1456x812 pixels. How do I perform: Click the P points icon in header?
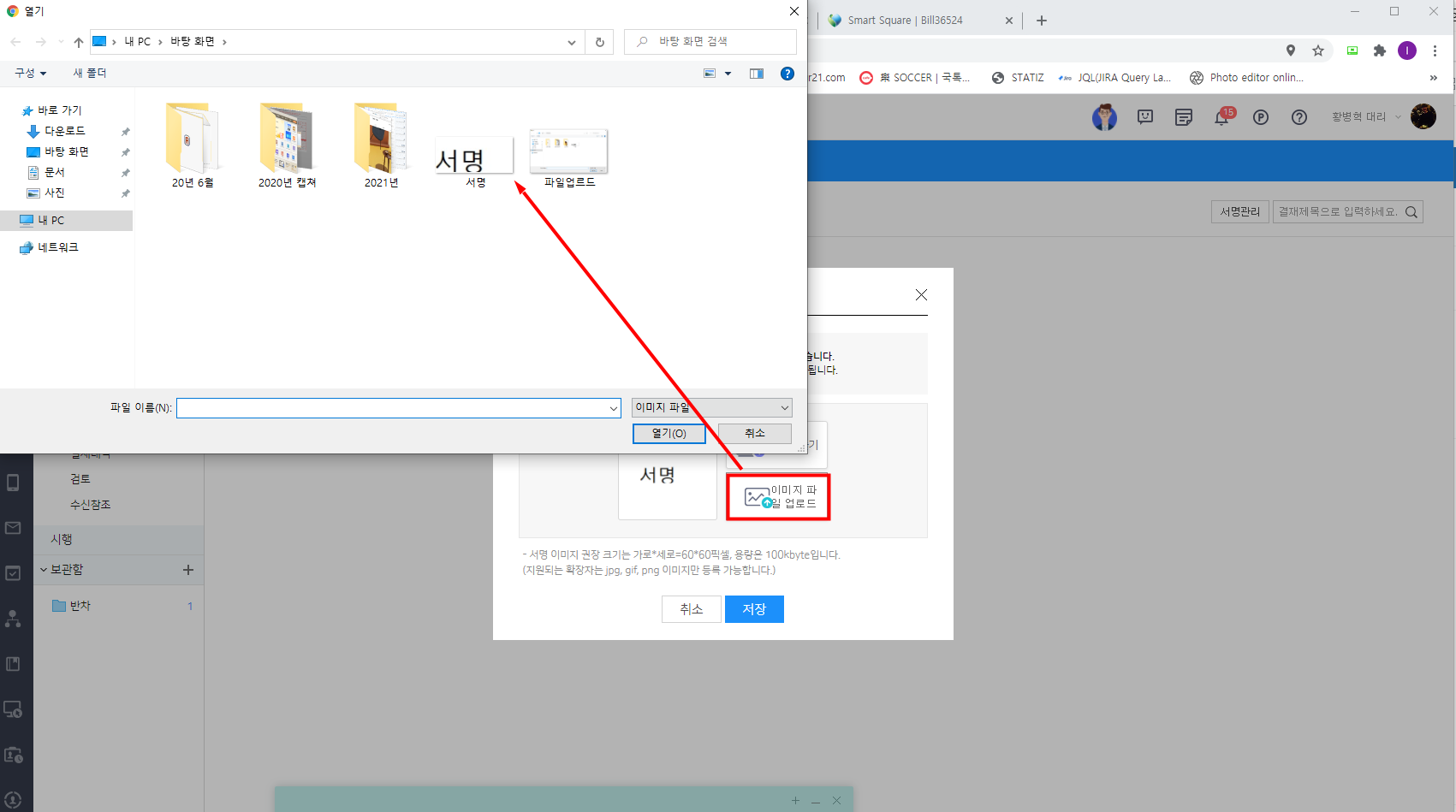point(1260,118)
